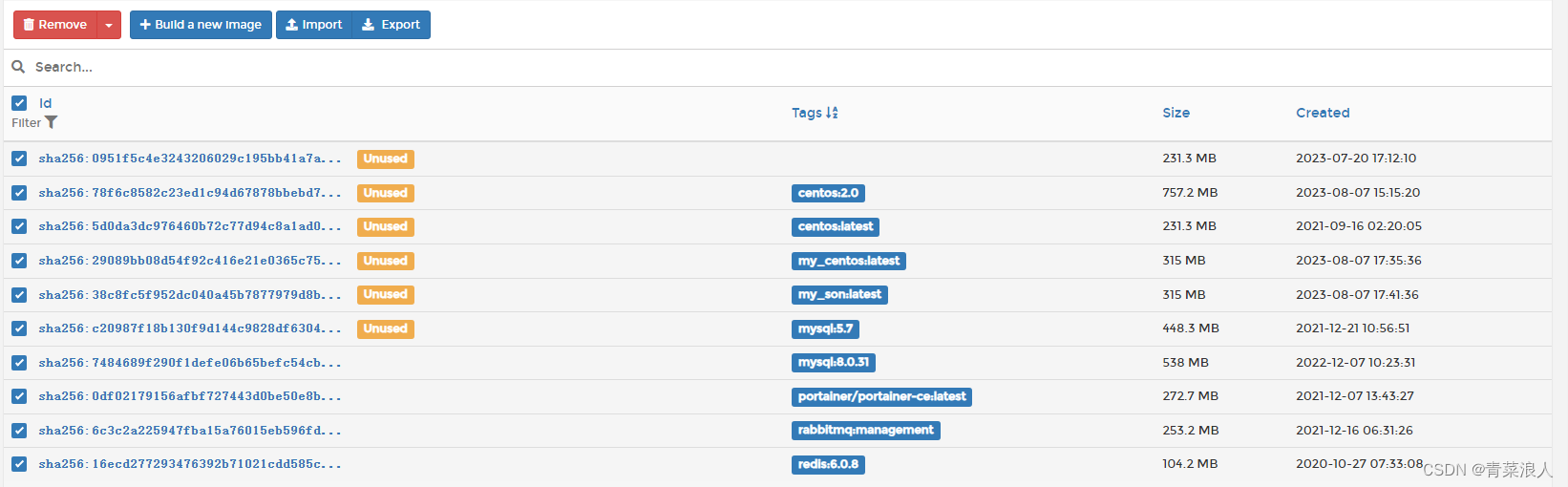1568x487 pixels.
Task: Click the Import button
Action: [x=314, y=25]
